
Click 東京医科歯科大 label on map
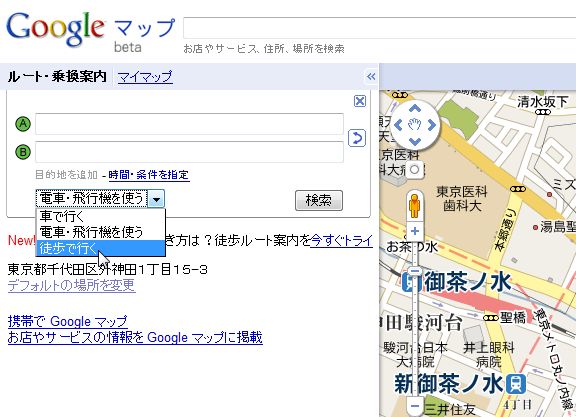coord(462,198)
